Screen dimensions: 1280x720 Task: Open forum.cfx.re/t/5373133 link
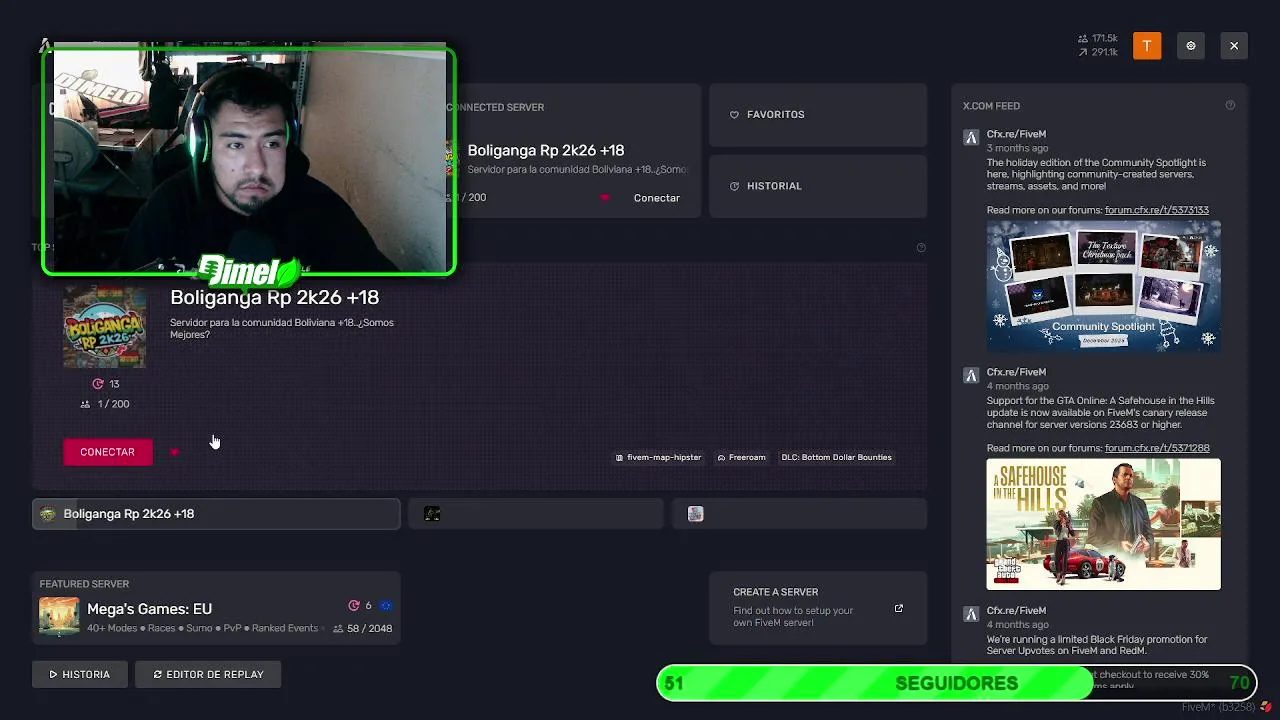pos(1157,210)
